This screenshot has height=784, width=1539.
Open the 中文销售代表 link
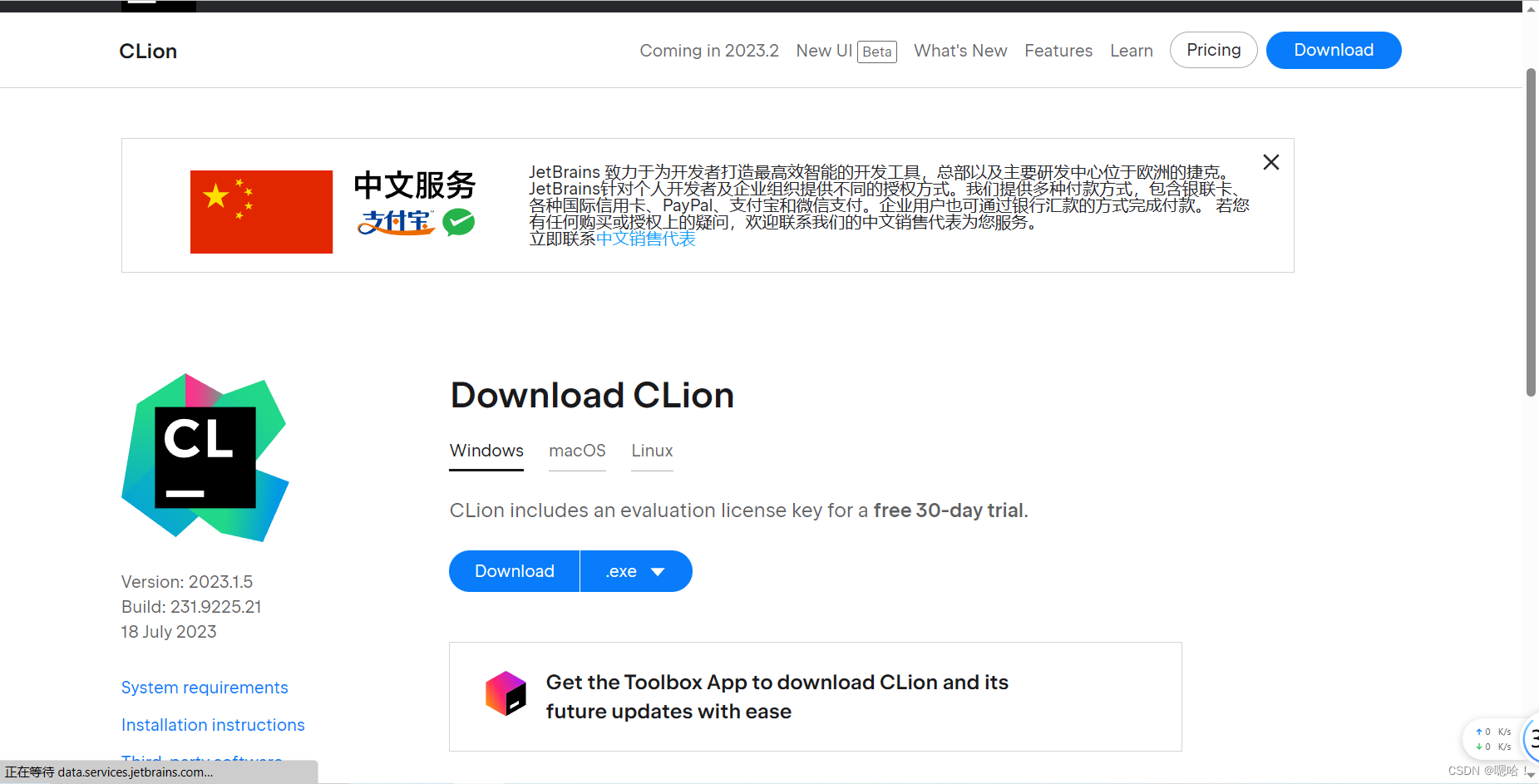pyautogui.click(x=647, y=239)
